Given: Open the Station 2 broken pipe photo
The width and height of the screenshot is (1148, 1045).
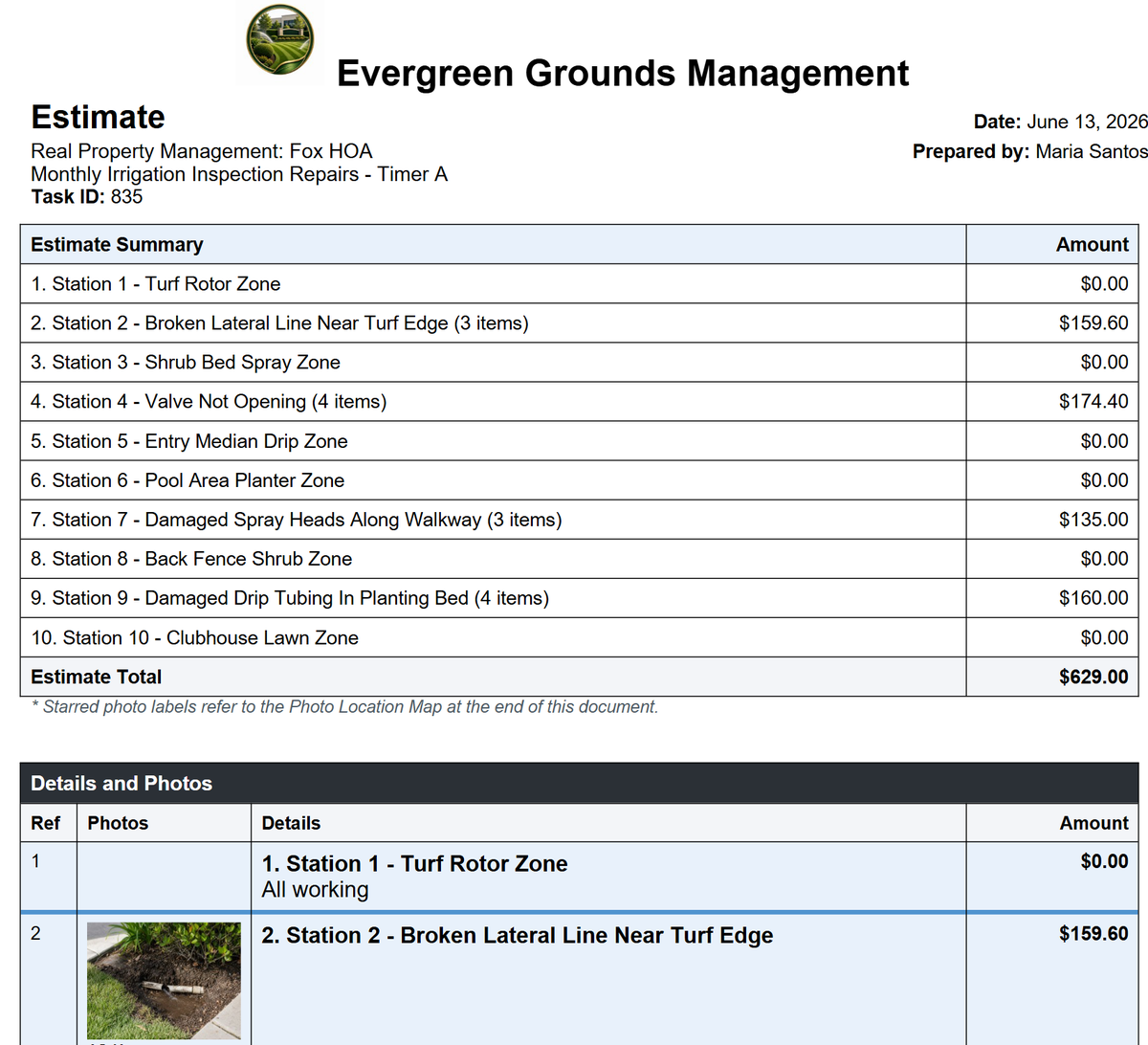Looking at the screenshot, I should 164,980.
